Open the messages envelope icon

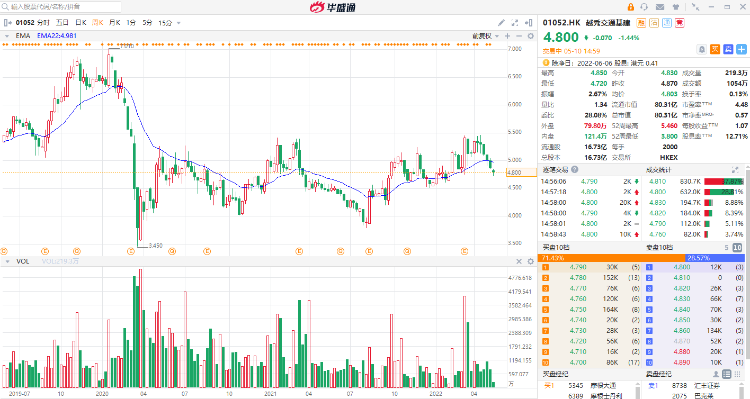(660, 7)
